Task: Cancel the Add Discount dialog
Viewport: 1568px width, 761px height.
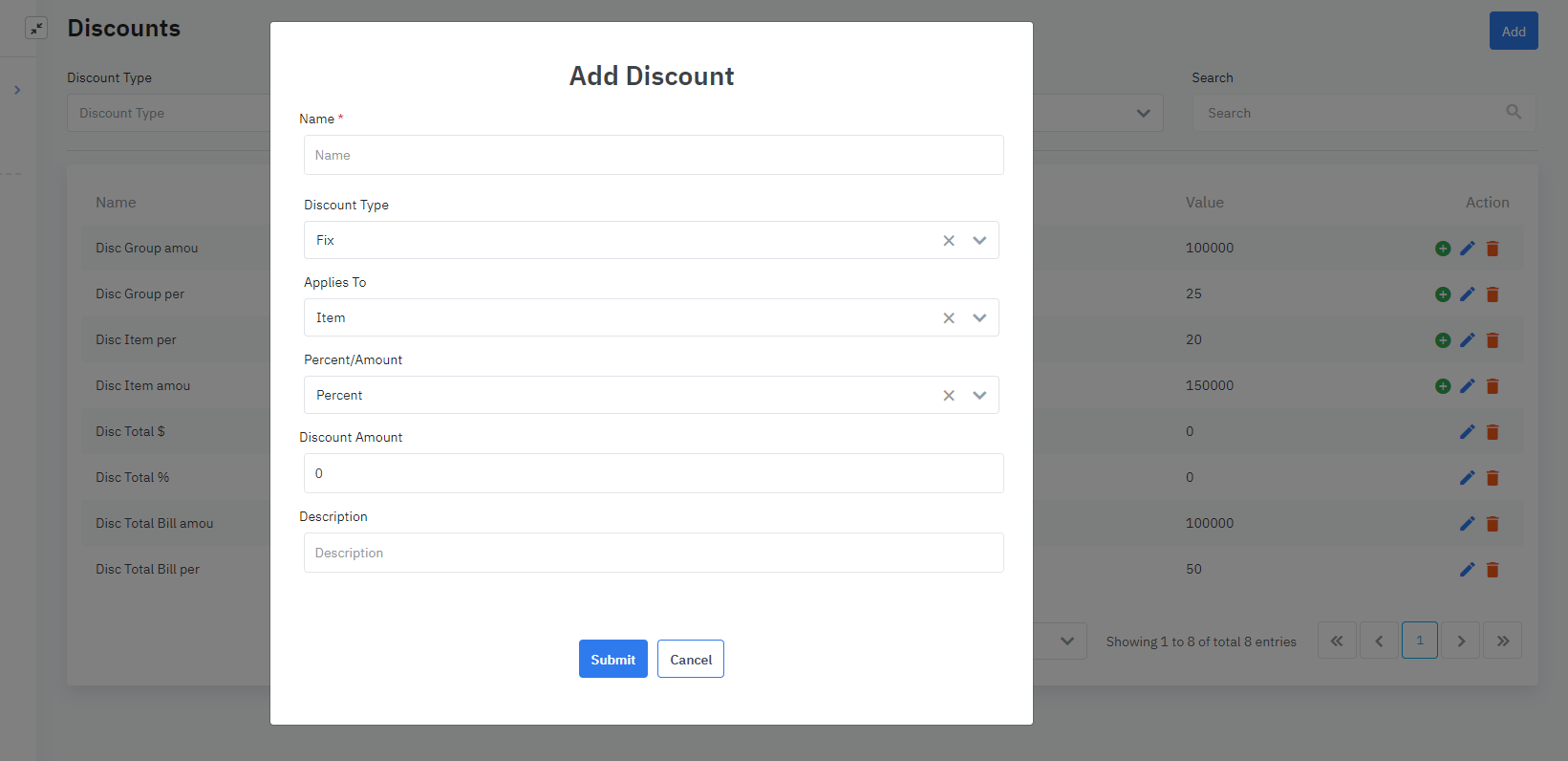Action: [x=691, y=660]
